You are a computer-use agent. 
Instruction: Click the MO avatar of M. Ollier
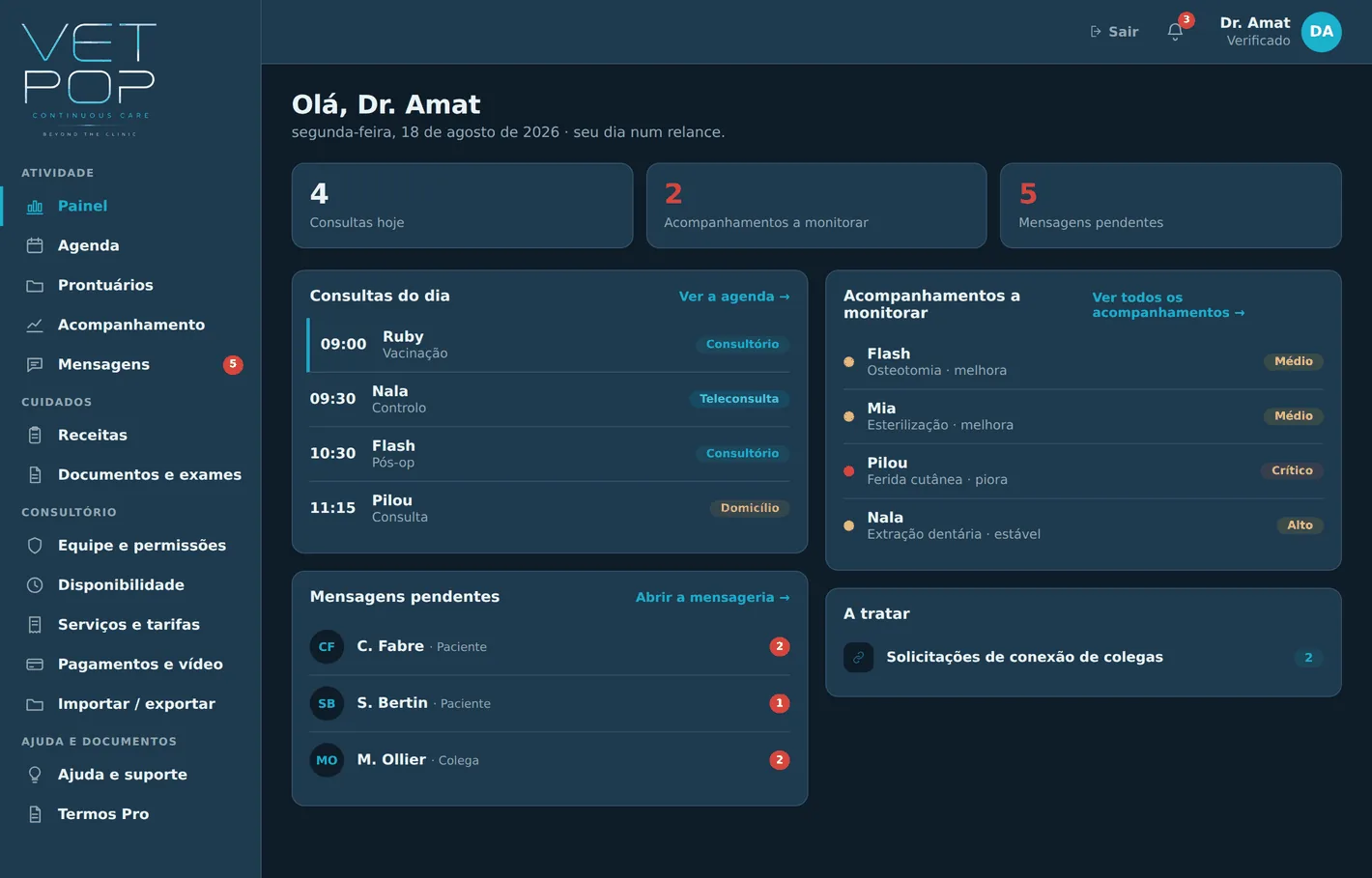[x=327, y=760]
